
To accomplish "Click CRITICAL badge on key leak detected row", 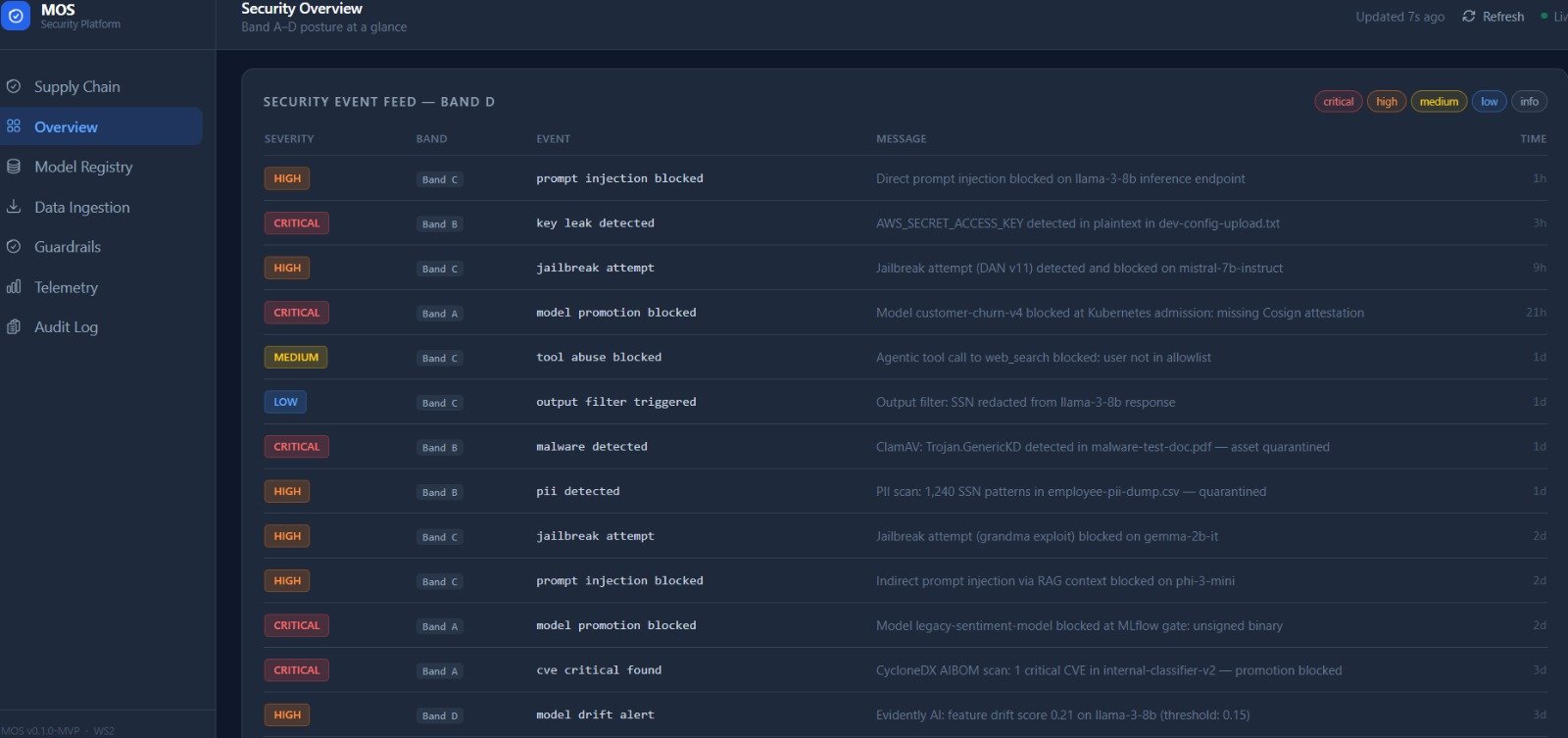I will point(296,223).
